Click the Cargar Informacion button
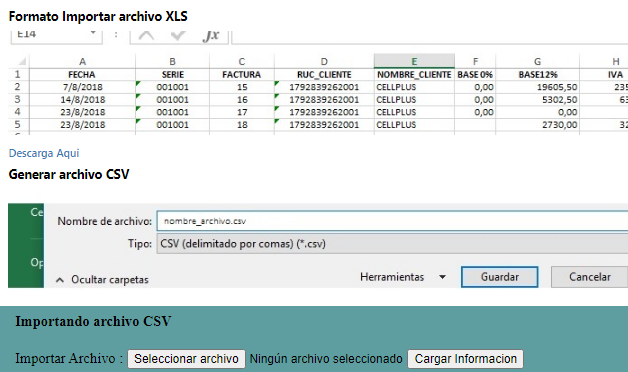The image size is (628, 372). (465, 358)
